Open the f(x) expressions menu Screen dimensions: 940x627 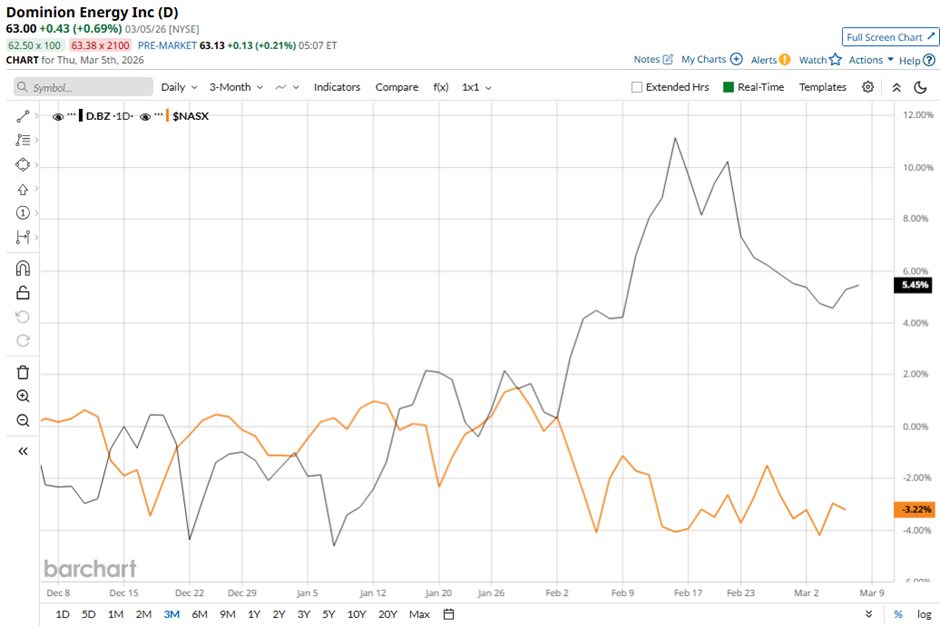coord(441,88)
